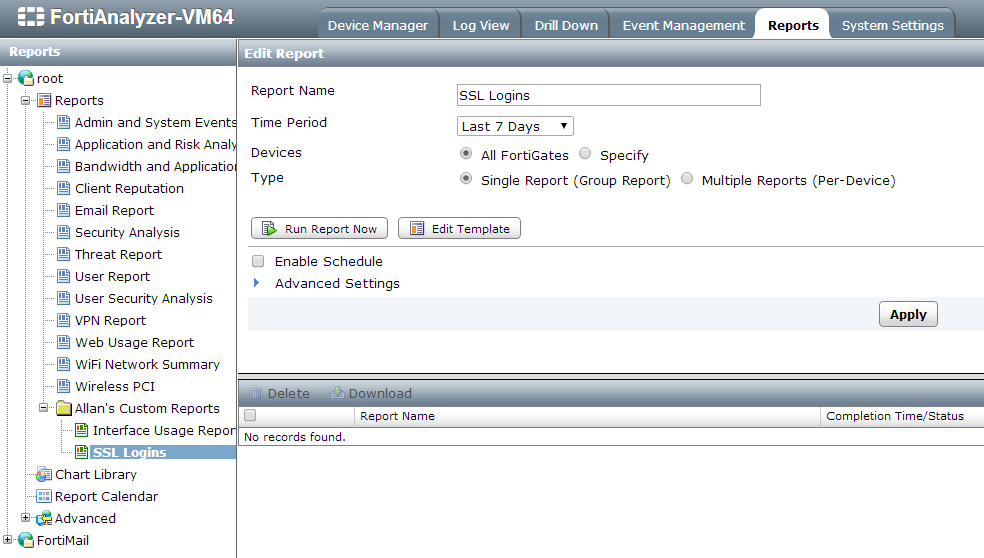Open the Web Usage Report tree item

click(135, 342)
